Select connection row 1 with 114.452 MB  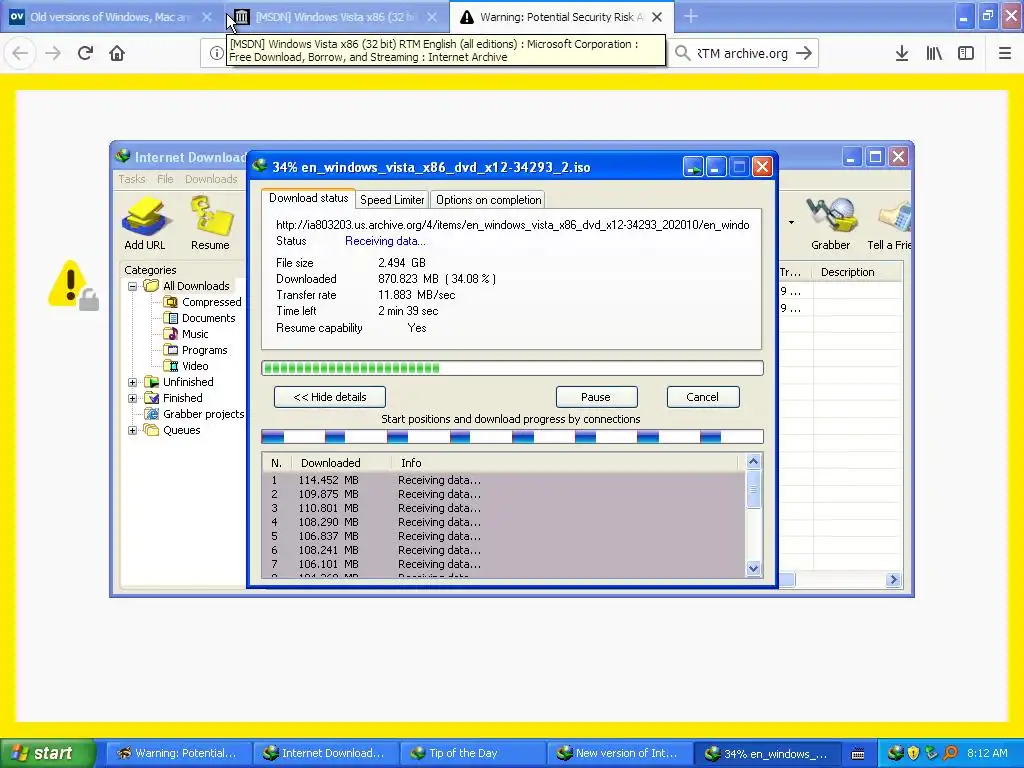click(503, 480)
